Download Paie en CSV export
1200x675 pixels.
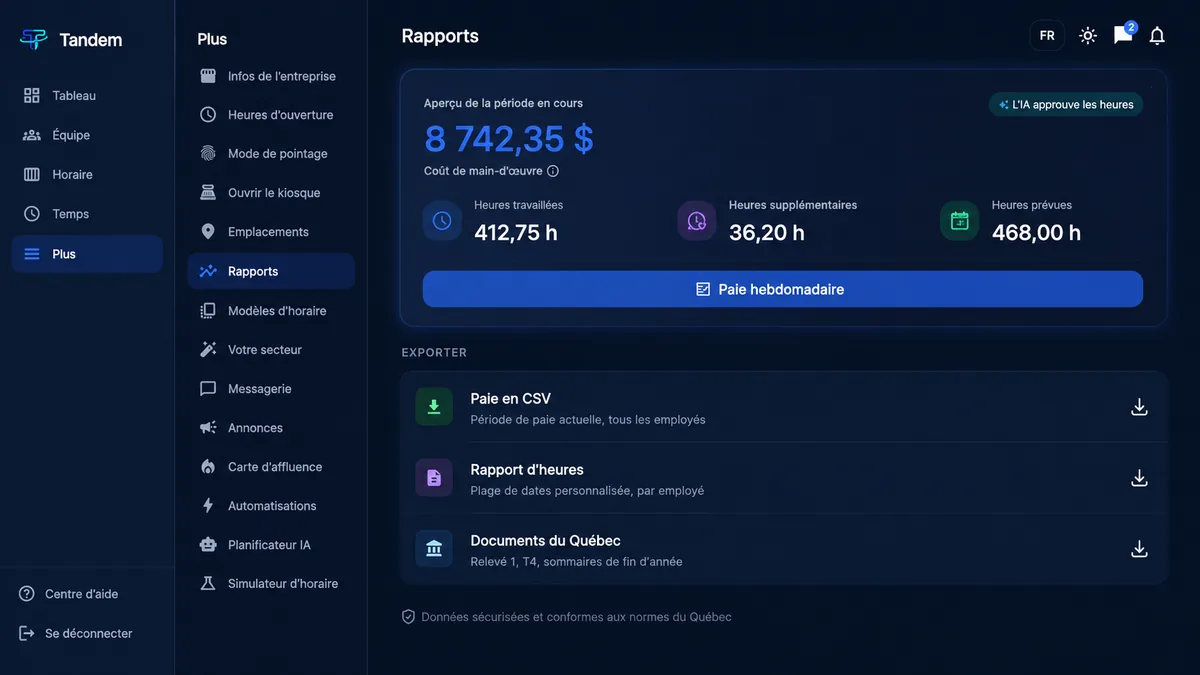tap(1139, 407)
